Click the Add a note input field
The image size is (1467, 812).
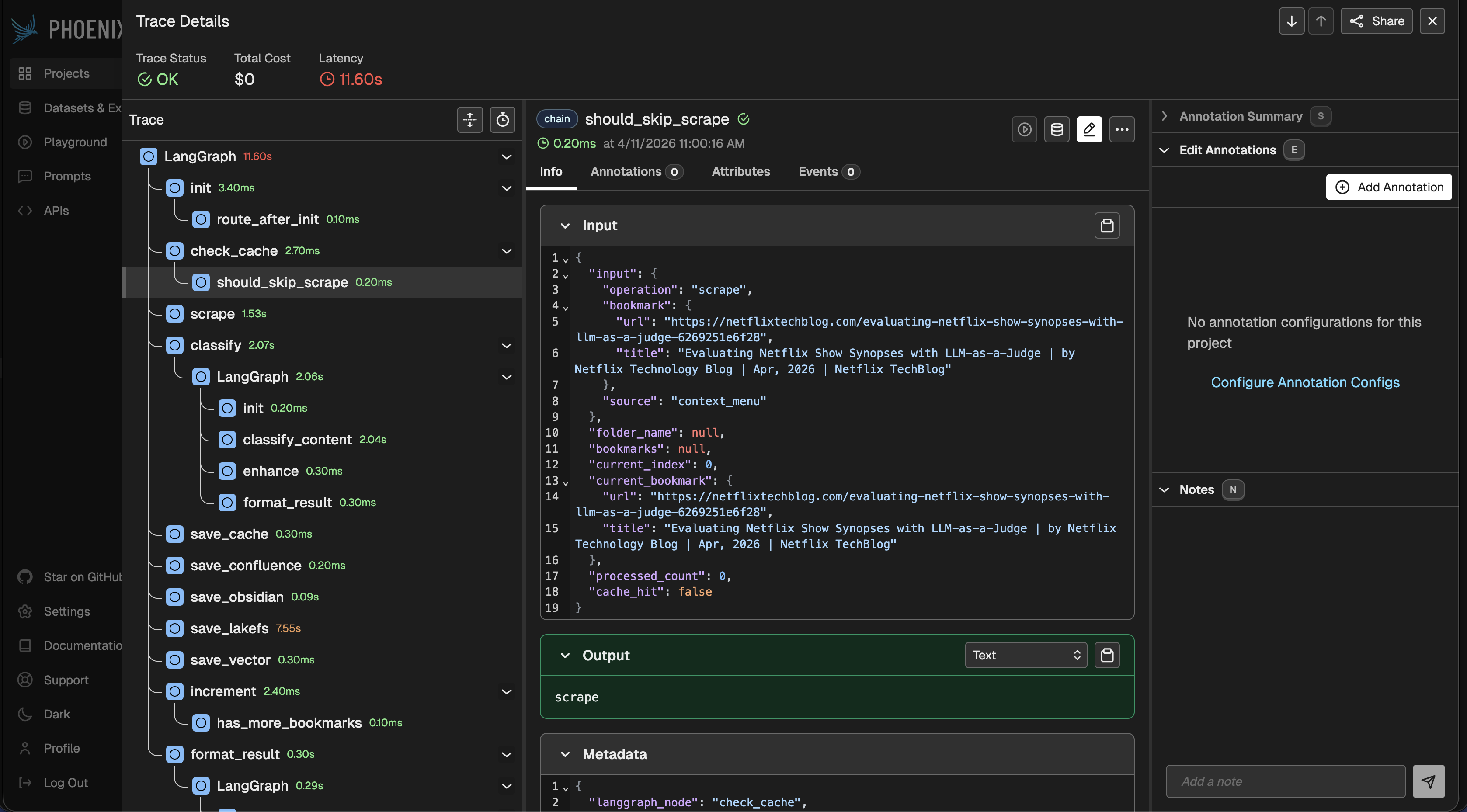(x=1285, y=781)
